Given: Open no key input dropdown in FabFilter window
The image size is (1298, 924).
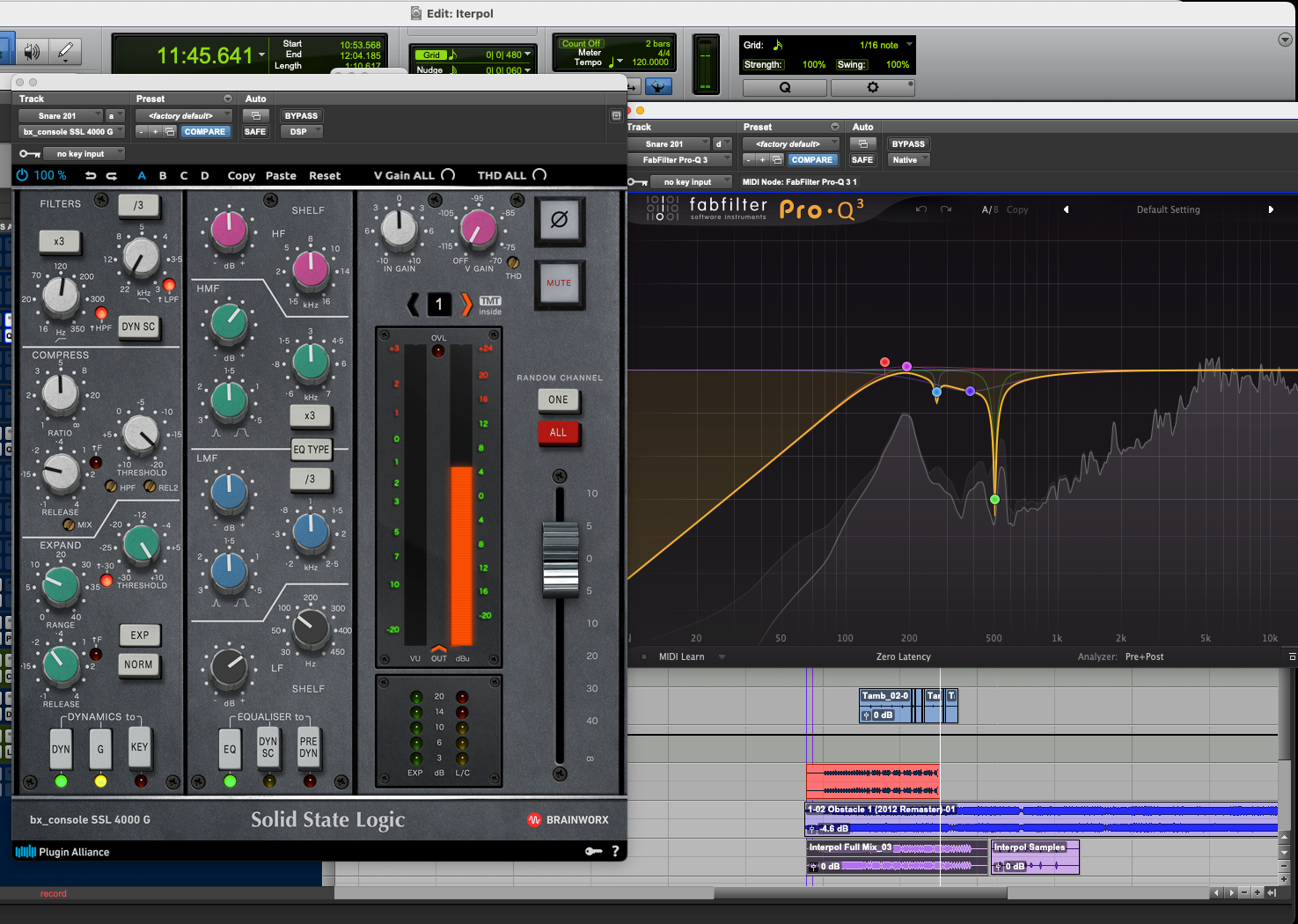Looking at the screenshot, I should point(691,182).
